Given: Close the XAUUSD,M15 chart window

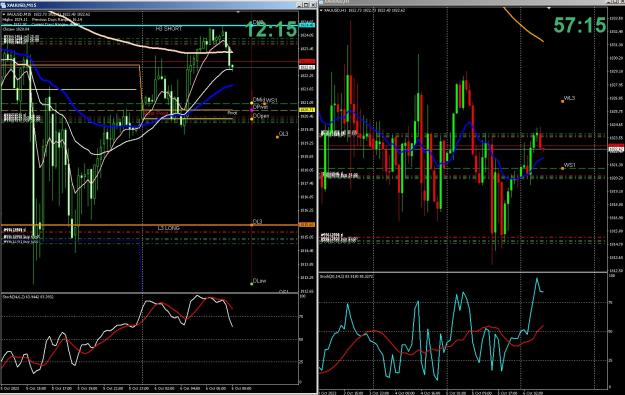Looking at the screenshot, I should (x=313, y=5).
